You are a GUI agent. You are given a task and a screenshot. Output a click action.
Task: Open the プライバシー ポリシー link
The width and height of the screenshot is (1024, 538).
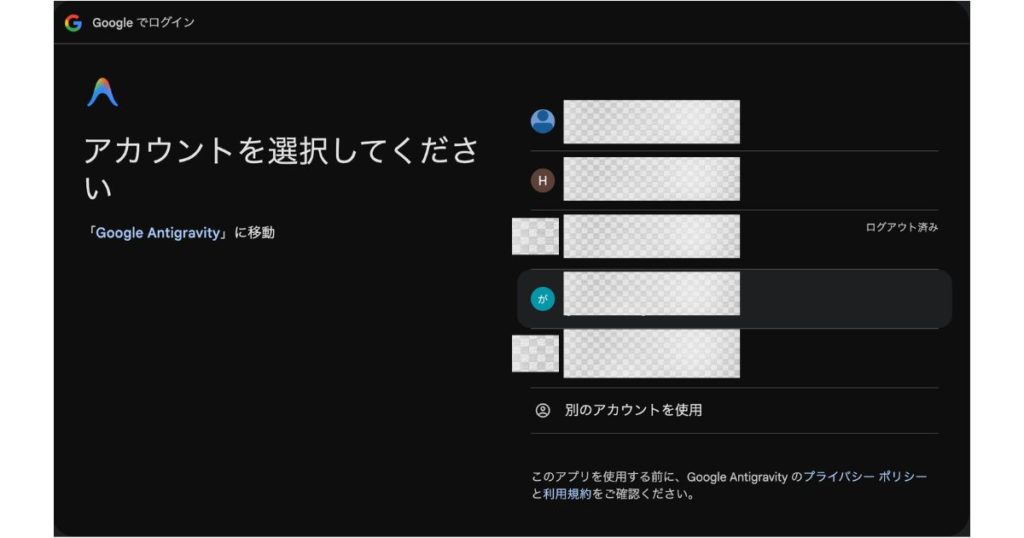pos(865,477)
